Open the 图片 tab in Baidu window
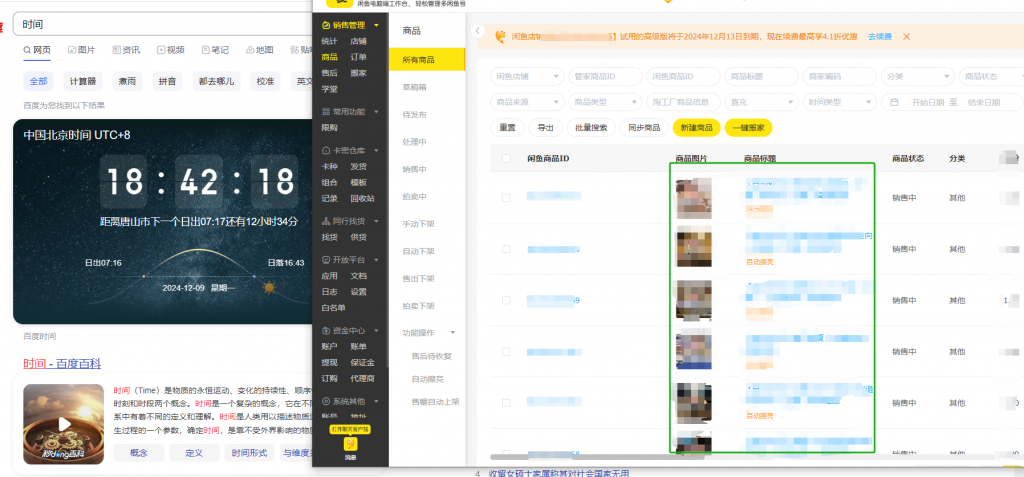The width and height of the screenshot is (1024, 477). click(82, 50)
